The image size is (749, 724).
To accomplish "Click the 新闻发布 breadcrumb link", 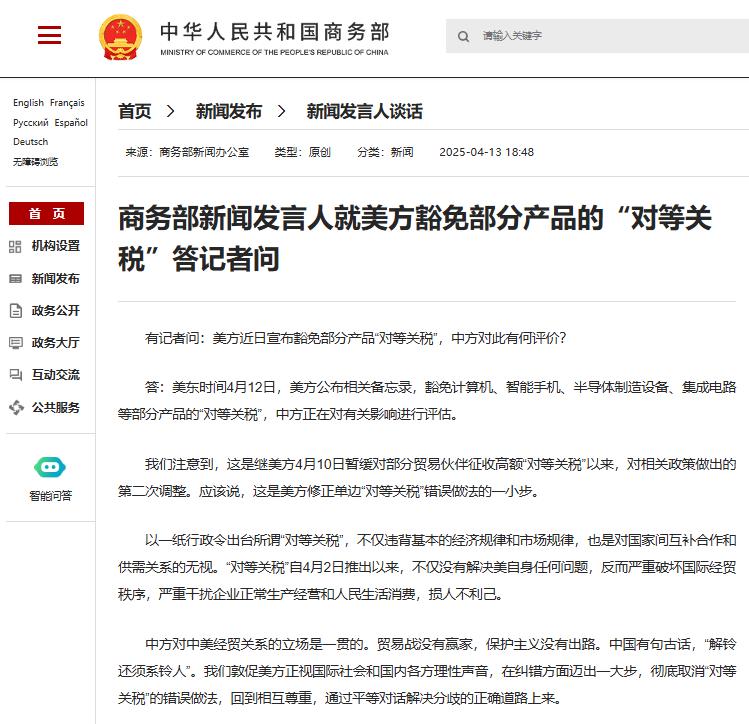I will pos(228,111).
